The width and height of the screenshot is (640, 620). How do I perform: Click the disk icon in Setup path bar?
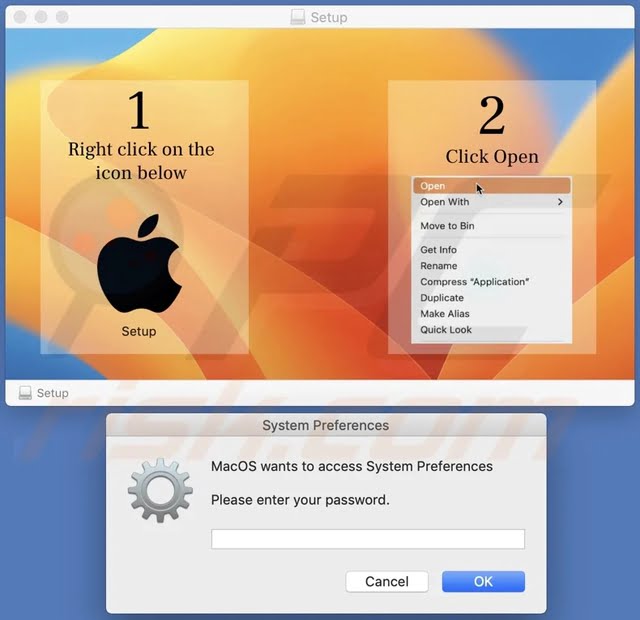25,393
